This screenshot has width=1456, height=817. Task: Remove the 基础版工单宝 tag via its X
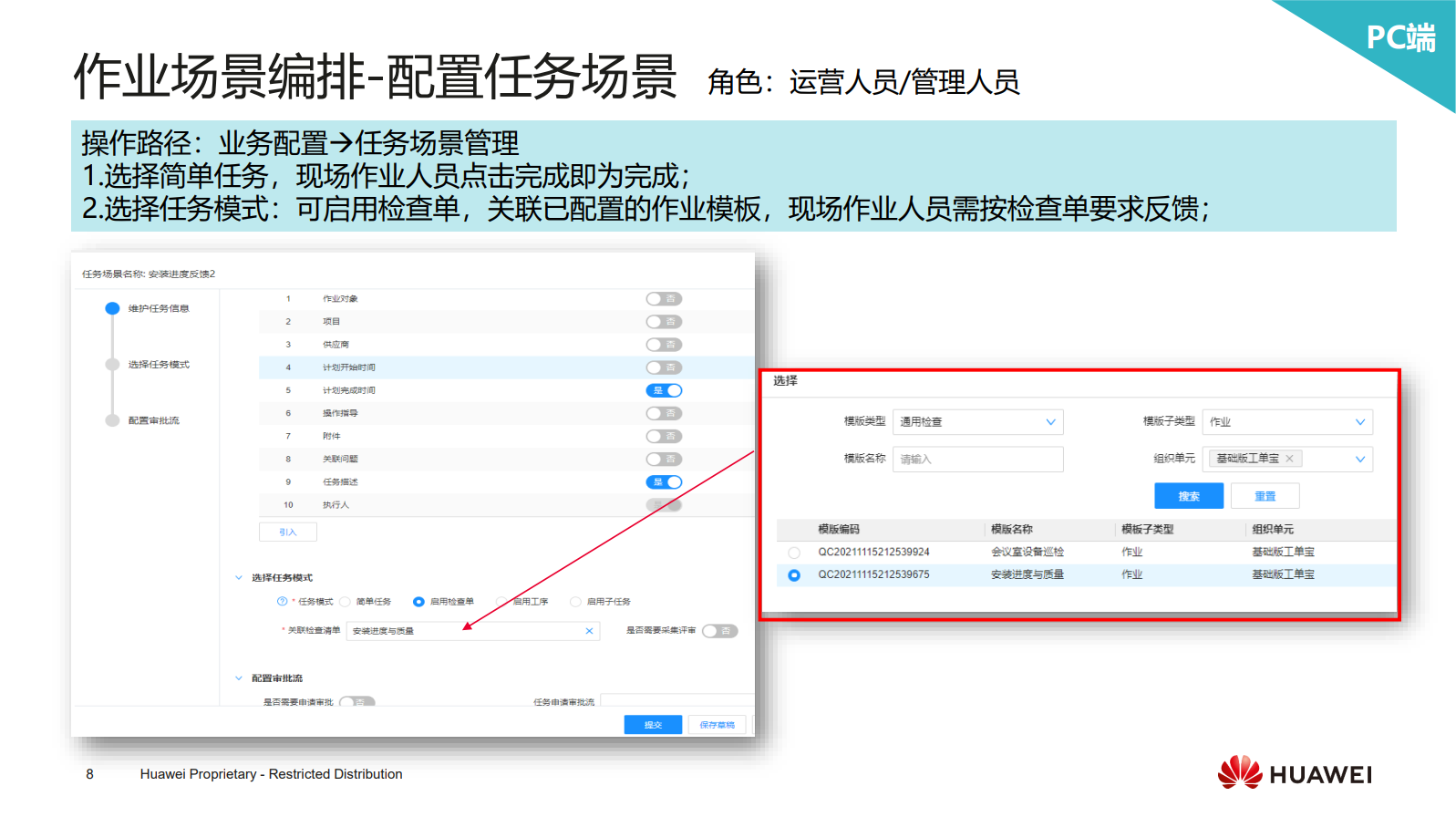(x=1289, y=459)
